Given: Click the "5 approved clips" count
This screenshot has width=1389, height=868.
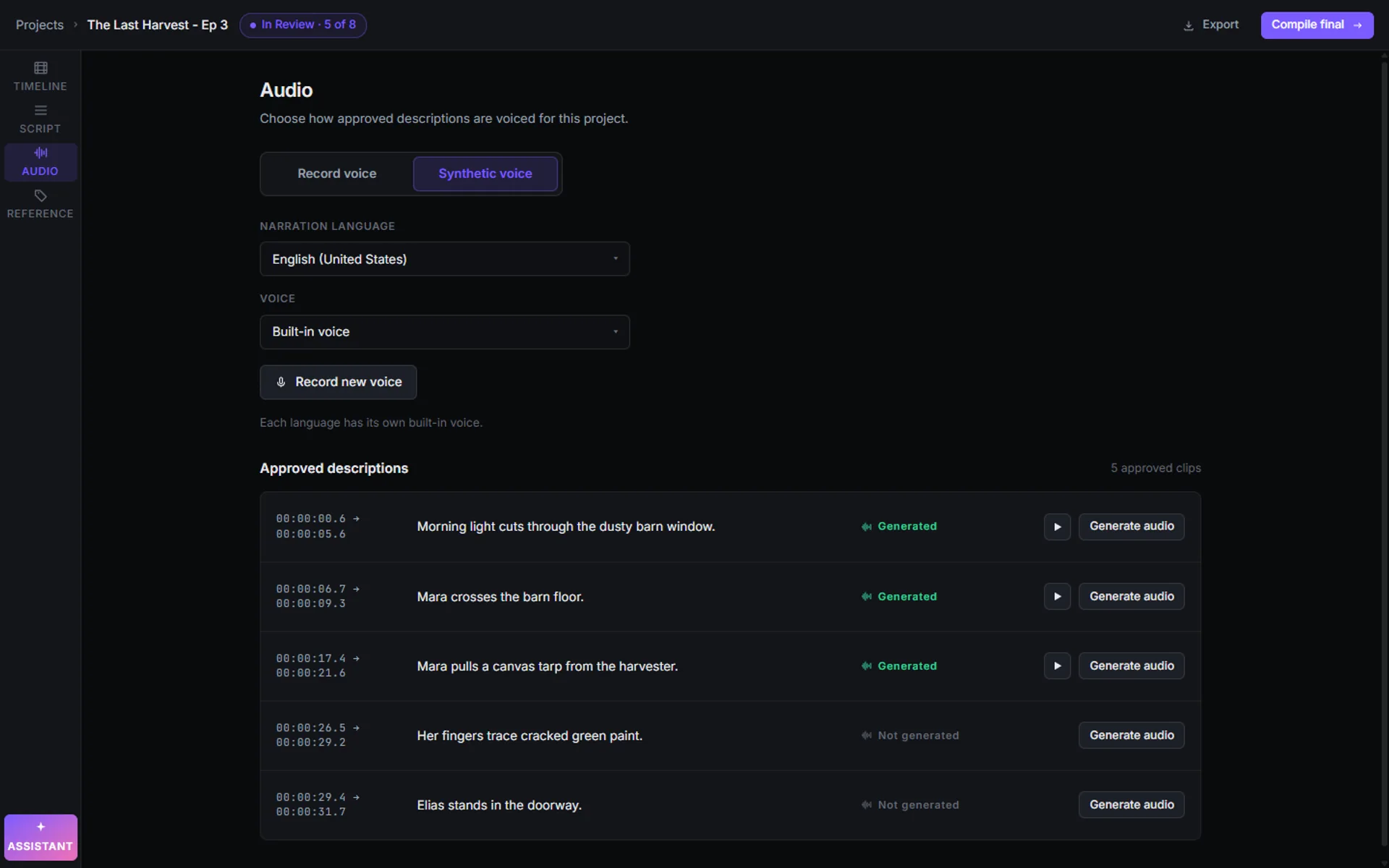Looking at the screenshot, I should [x=1155, y=468].
